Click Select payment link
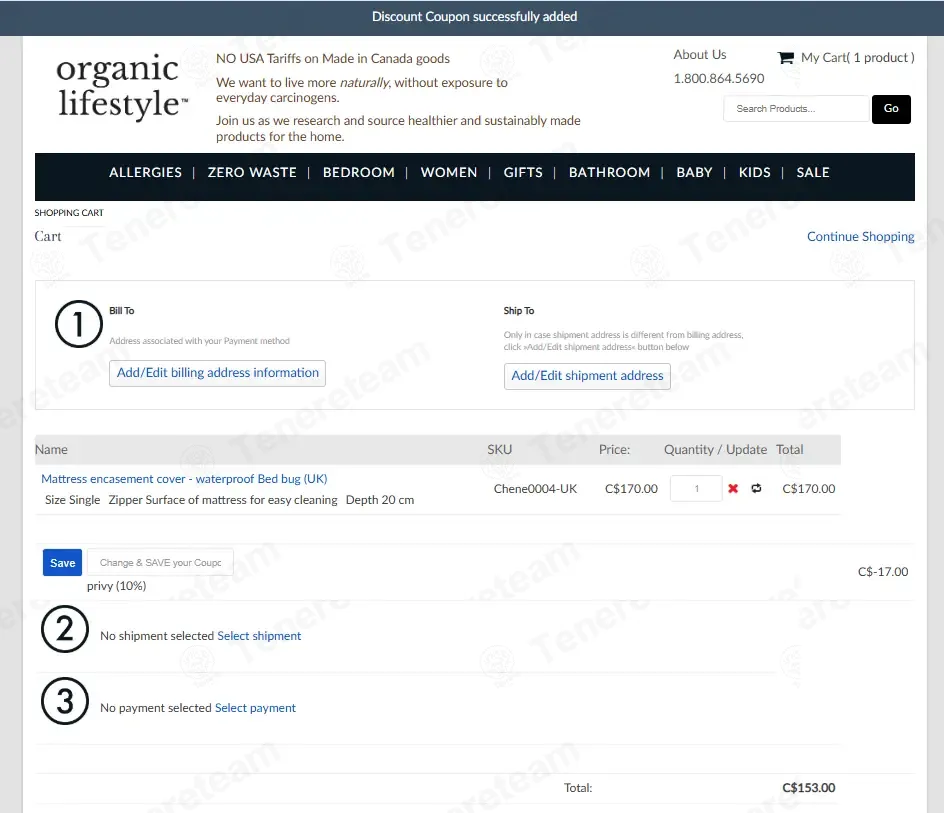 click(x=255, y=708)
